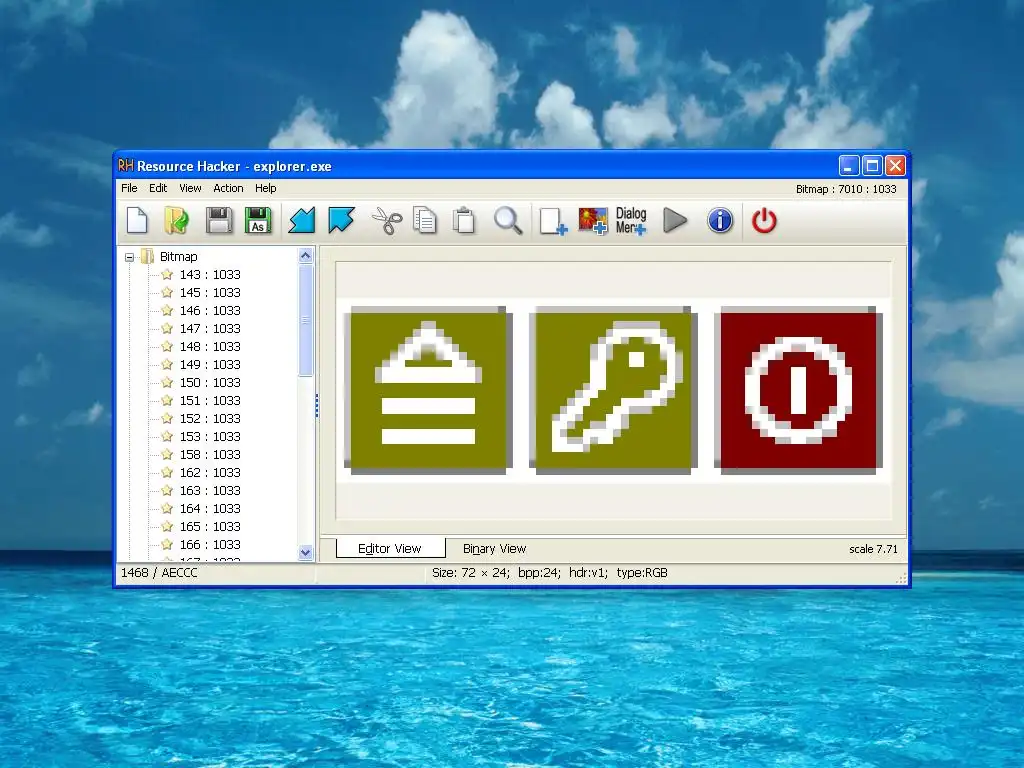1024x768 pixels.
Task: Click the RH logo in title bar
Action: (126, 166)
